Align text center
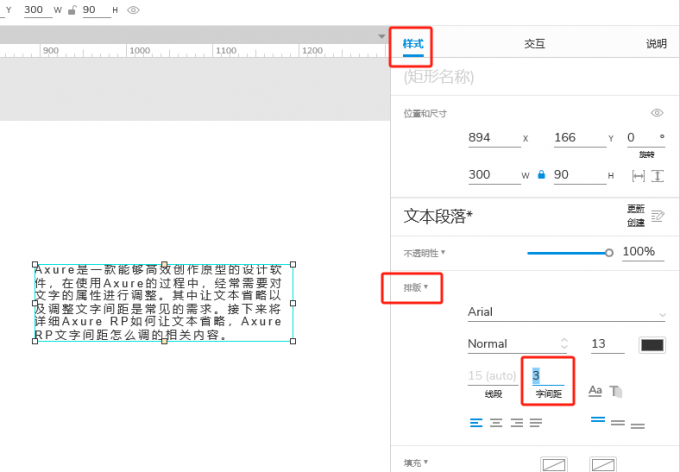This screenshot has height=472, width=680. pyautogui.click(x=496, y=423)
